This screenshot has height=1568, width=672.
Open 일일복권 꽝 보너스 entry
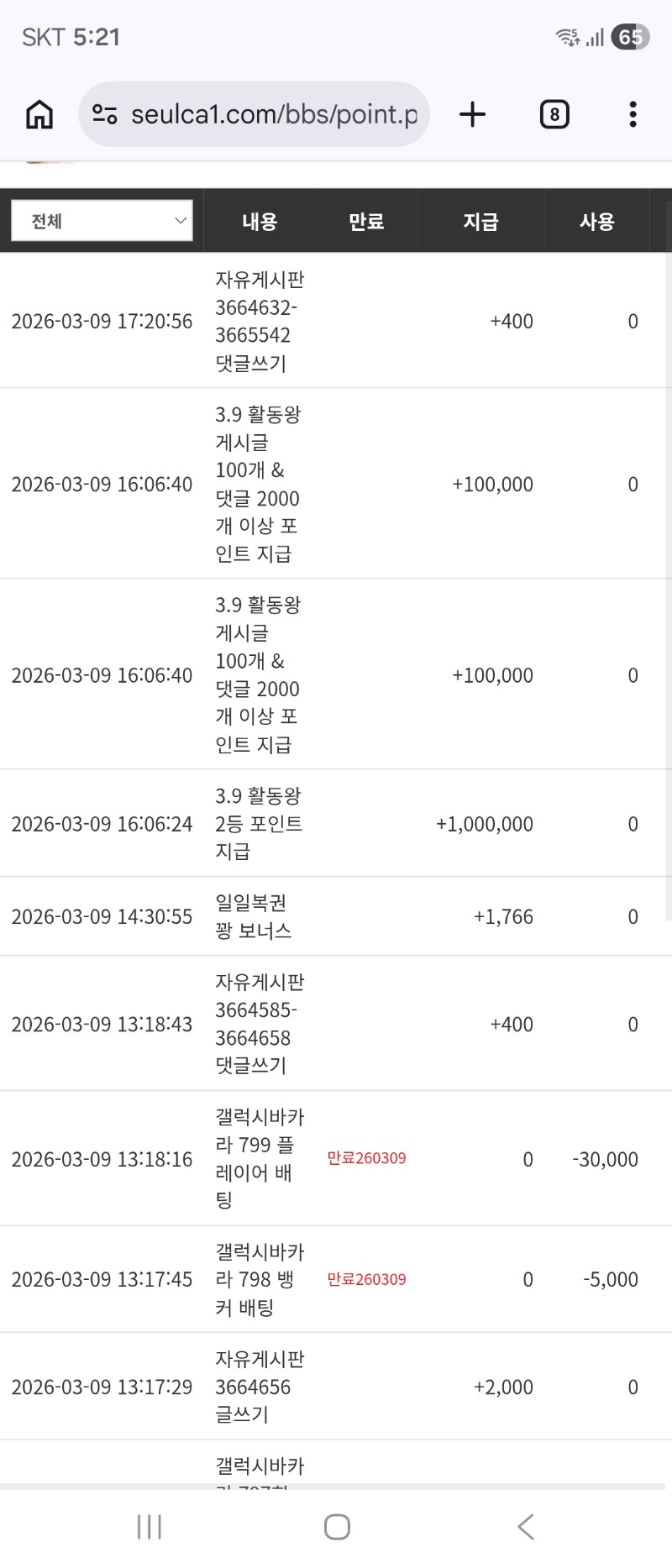click(x=253, y=916)
